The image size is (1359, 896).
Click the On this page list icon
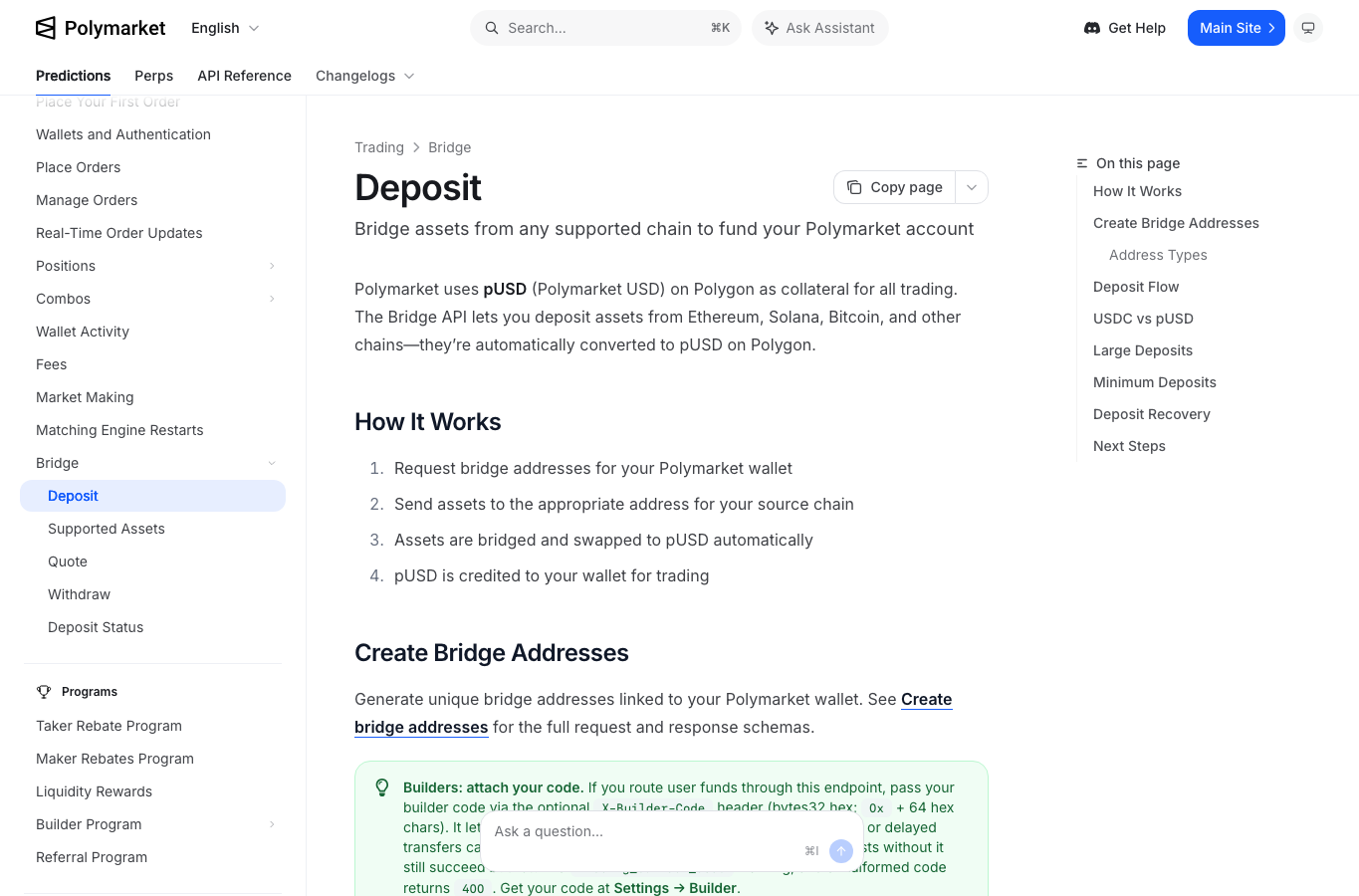tap(1082, 163)
